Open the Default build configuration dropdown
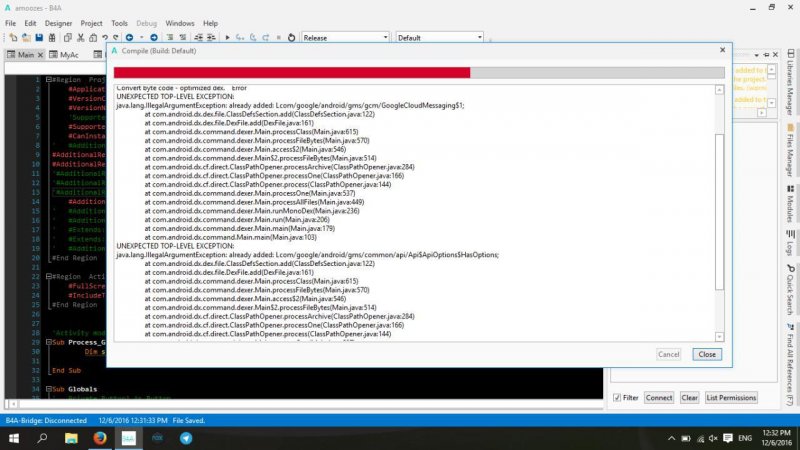The height and width of the screenshot is (450, 800). [x=439, y=38]
